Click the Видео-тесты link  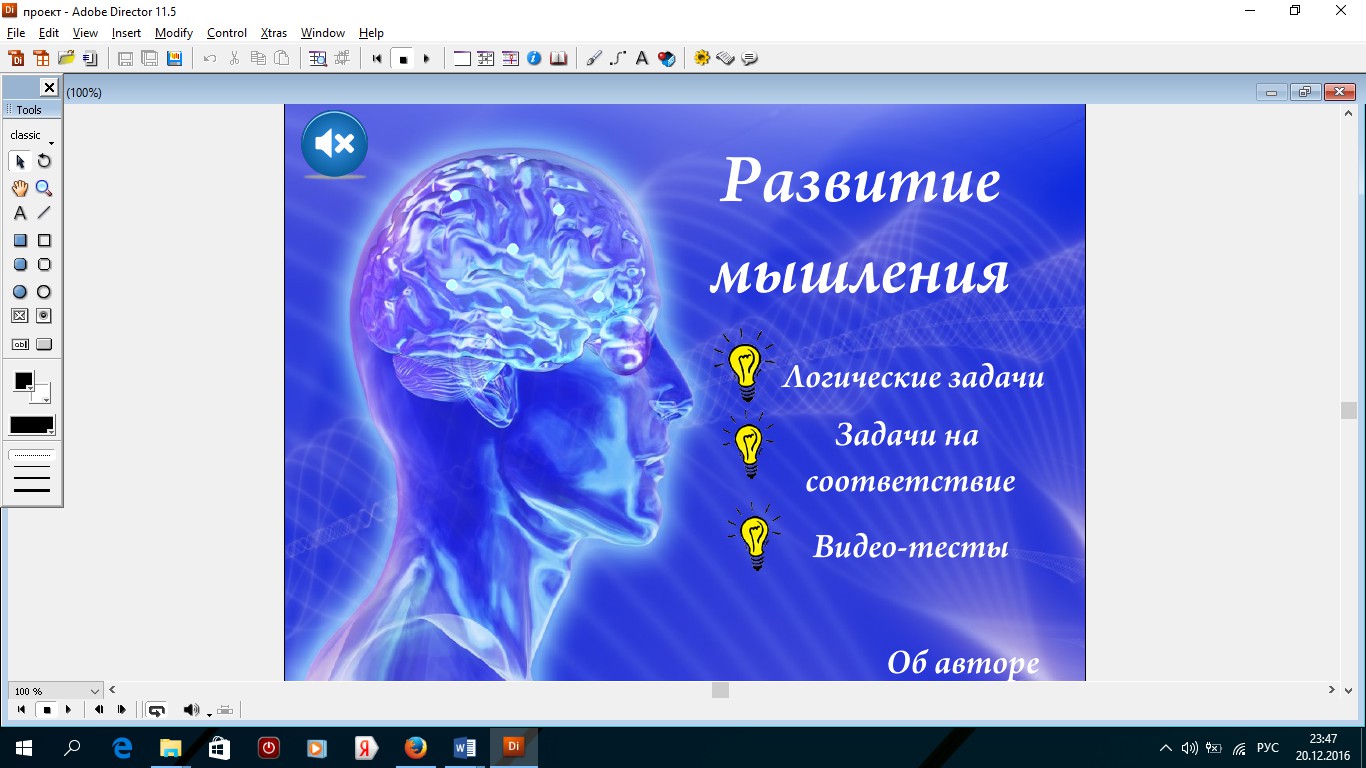(911, 547)
